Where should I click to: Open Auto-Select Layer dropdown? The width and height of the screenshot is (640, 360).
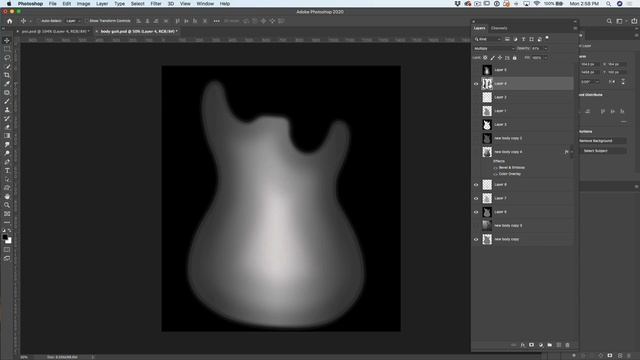[x=73, y=21]
